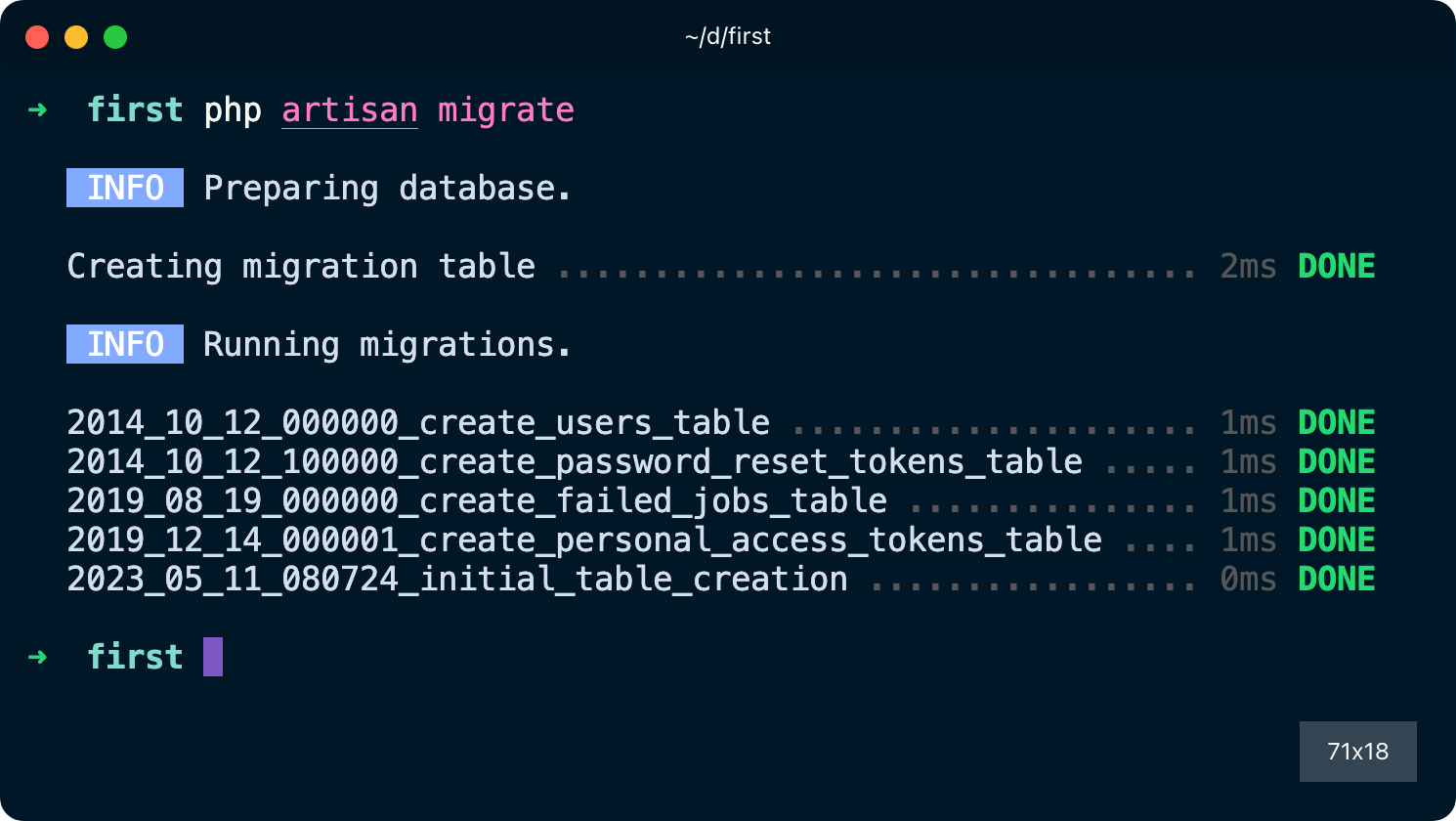Click the 71x18 size indicator
The width and height of the screenshot is (1456, 821).
(x=1357, y=752)
